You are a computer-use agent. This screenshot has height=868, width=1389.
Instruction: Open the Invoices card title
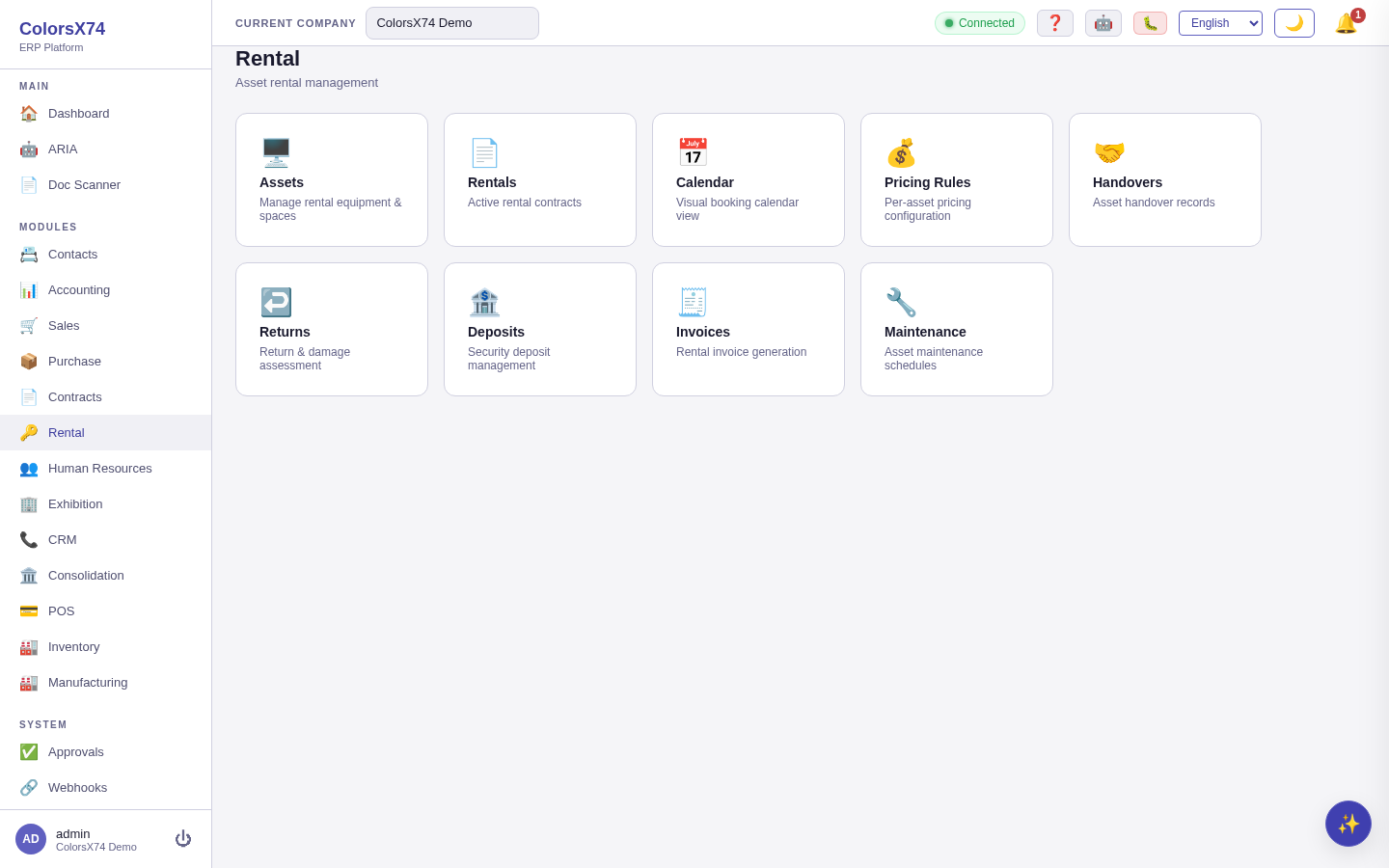[x=703, y=332]
